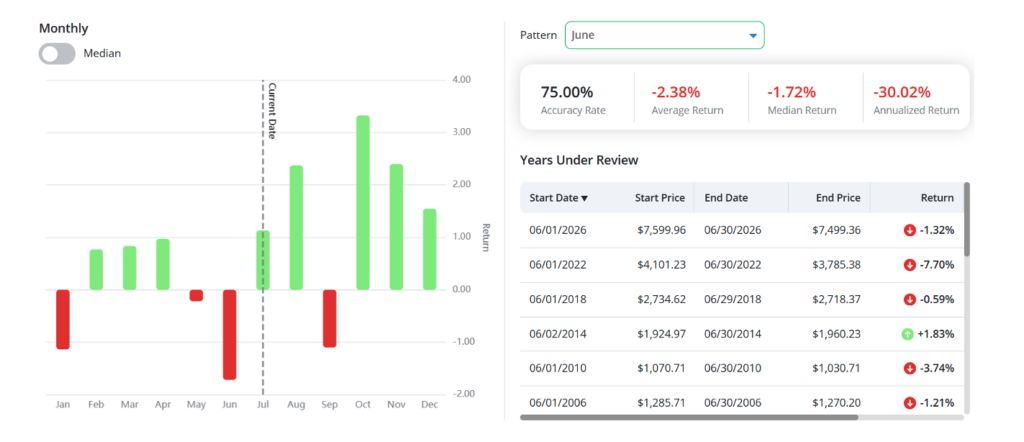
Task: Click the Oct label on chart axis
Action: click(362, 405)
